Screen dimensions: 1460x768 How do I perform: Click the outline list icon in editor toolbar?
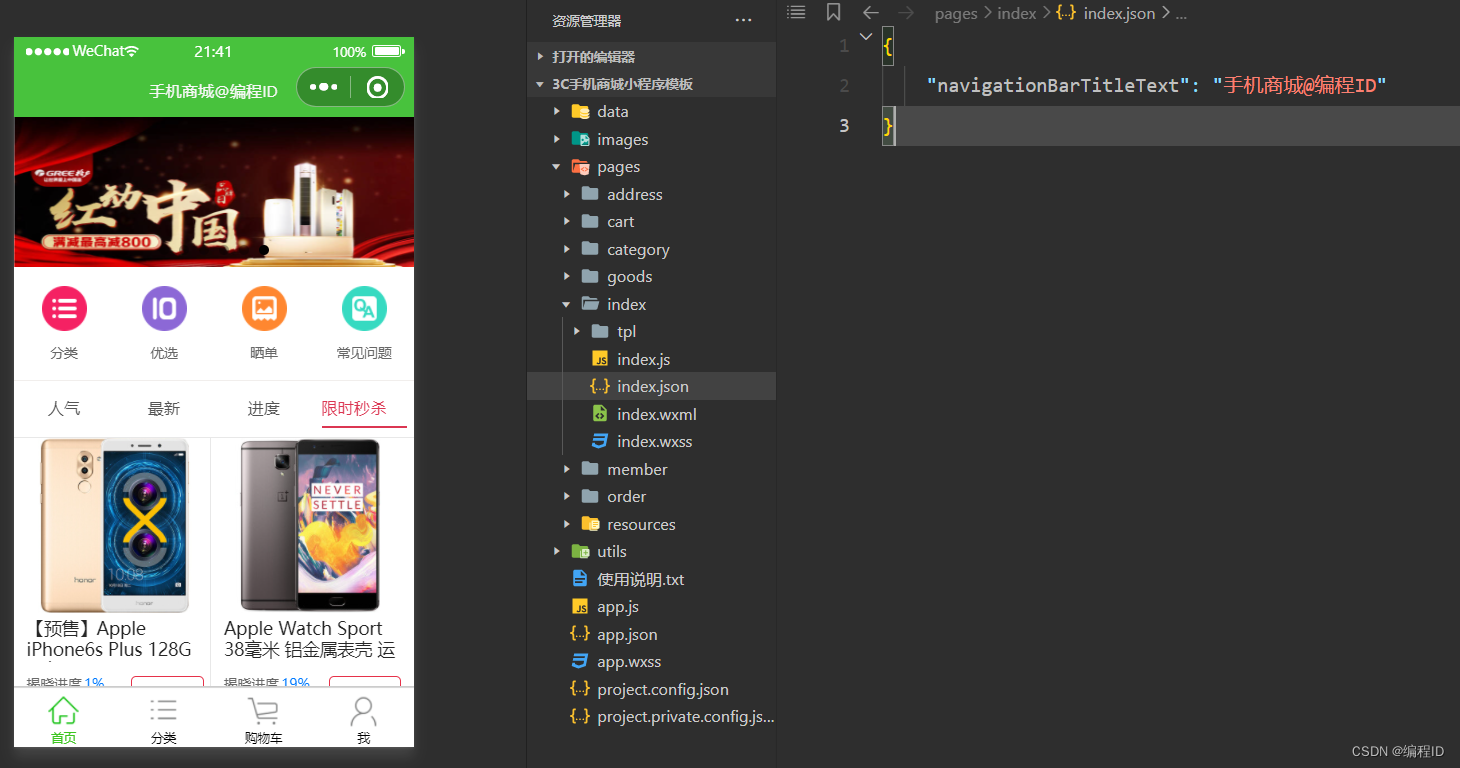pyautogui.click(x=796, y=12)
